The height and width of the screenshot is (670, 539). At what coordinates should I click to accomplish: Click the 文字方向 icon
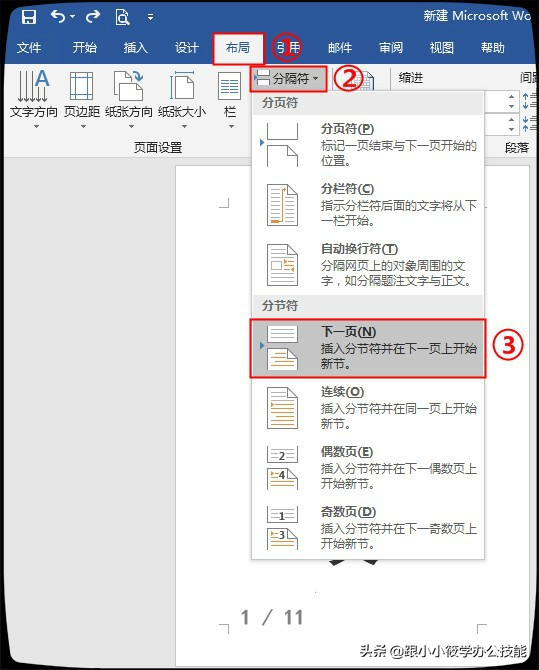coord(33,85)
